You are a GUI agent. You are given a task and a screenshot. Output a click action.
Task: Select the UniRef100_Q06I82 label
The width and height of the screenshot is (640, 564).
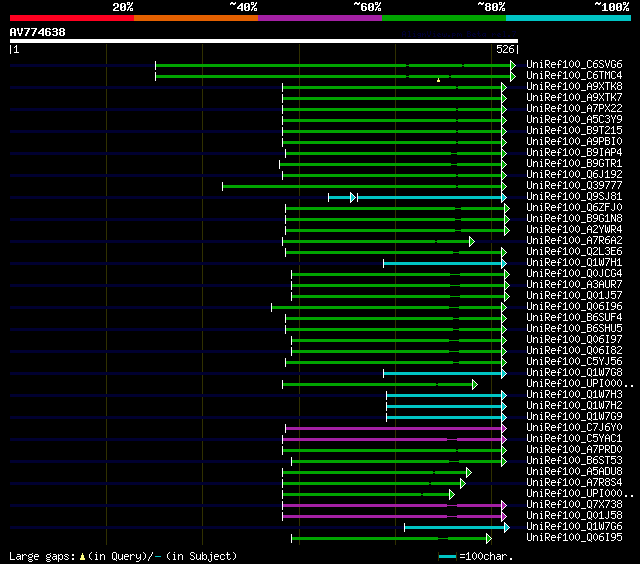[574, 351]
